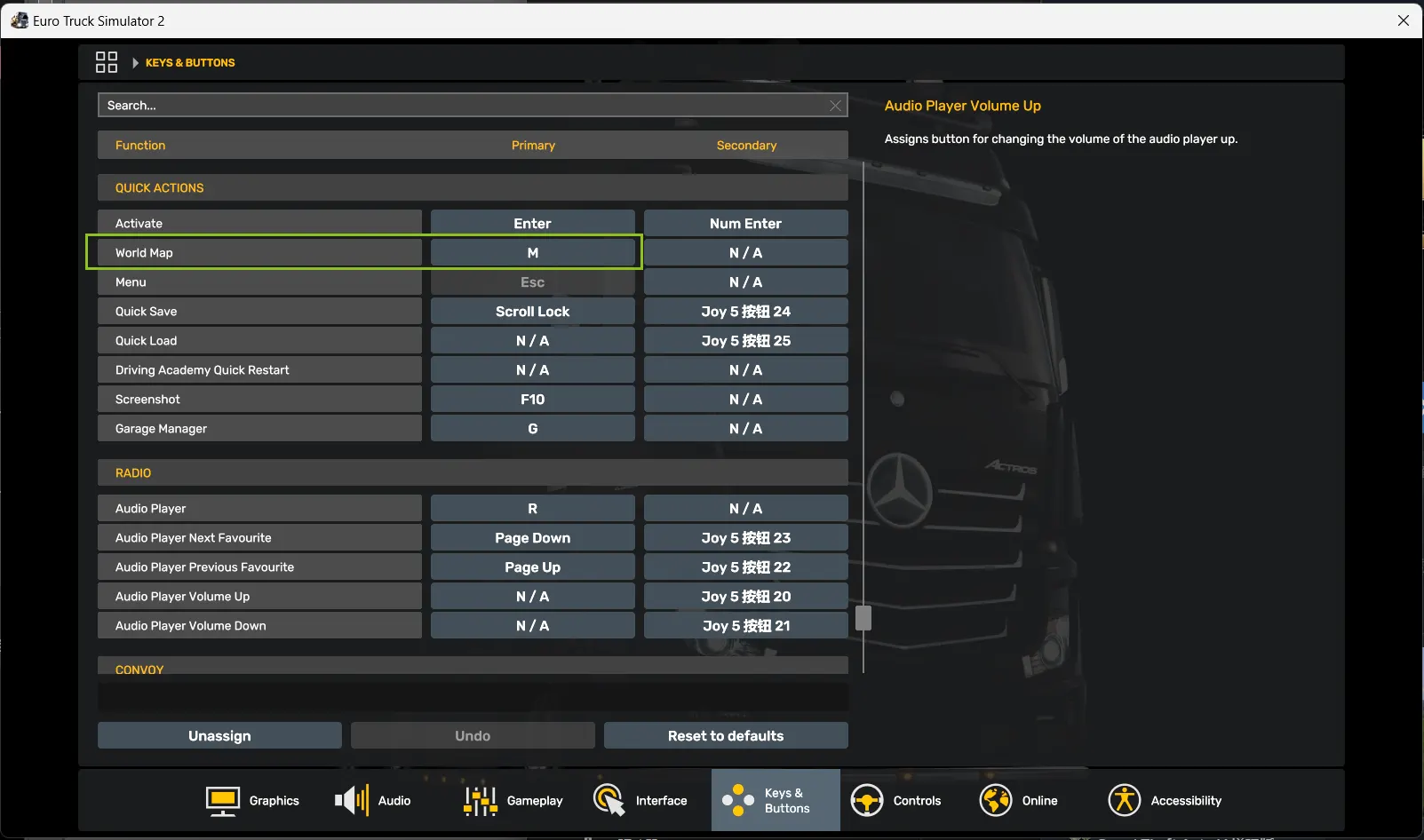This screenshot has height=840, width=1424.
Task: Set Driving Academy Quick Restart primary key
Action: click(533, 370)
